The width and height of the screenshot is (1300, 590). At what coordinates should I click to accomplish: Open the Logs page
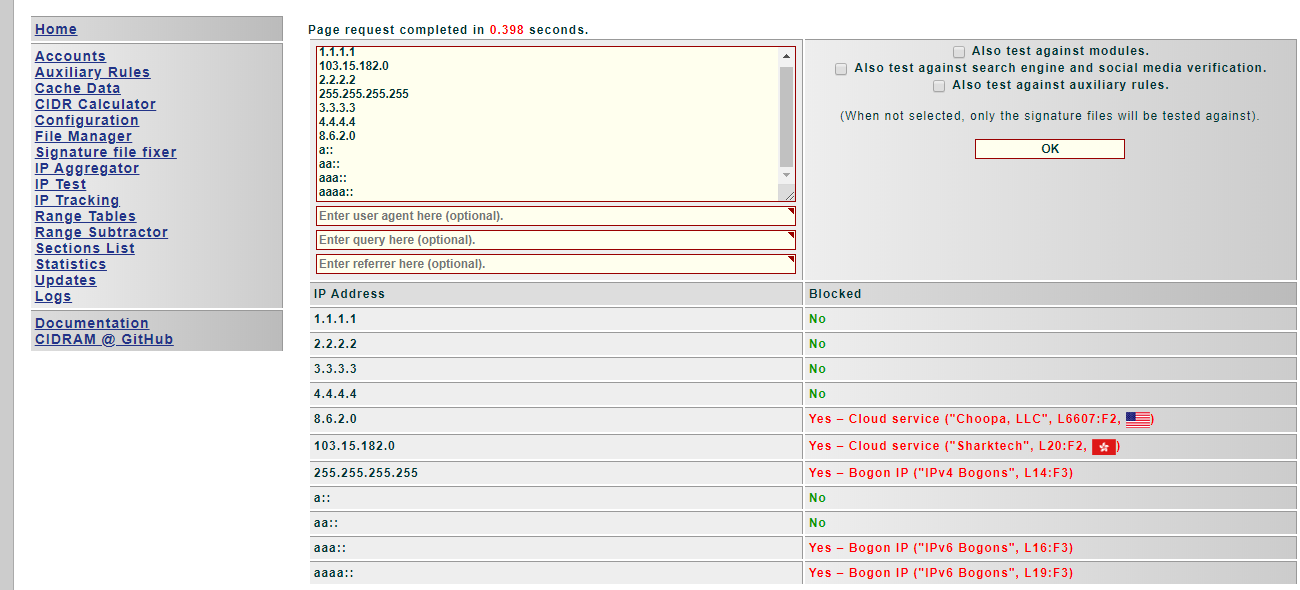[x=53, y=297]
